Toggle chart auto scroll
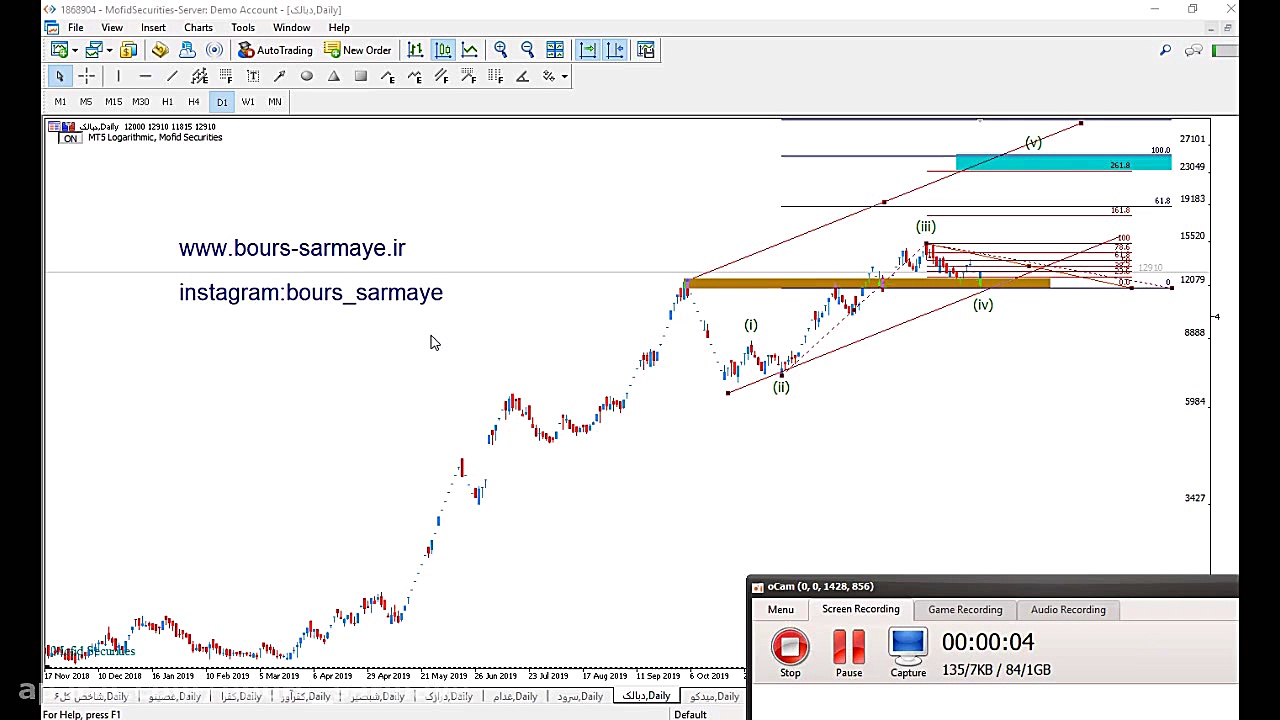The width and height of the screenshot is (1280, 720). click(587, 50)
